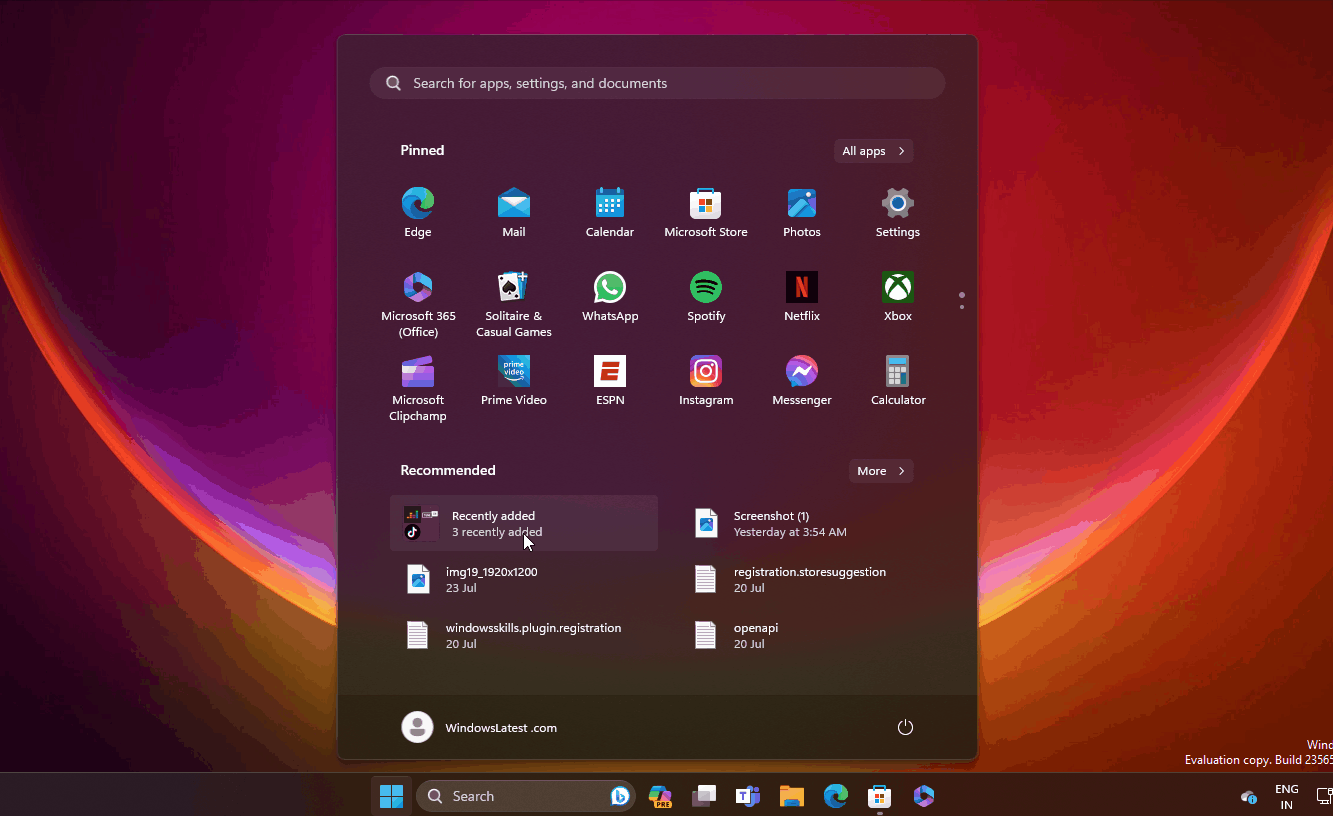Click the Start menu search field
The image size is (1333, 816).
(x=657, y=83)
